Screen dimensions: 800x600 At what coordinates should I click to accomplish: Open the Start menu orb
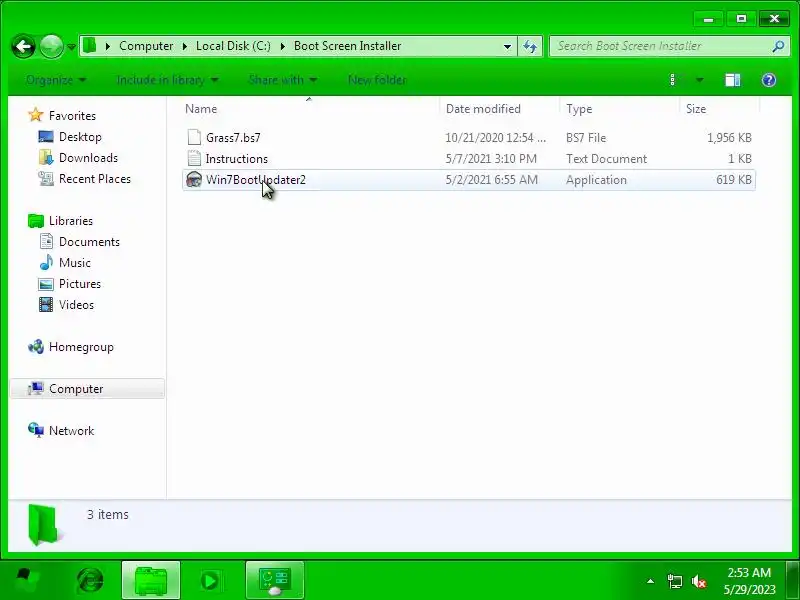(x=26, y=580)
